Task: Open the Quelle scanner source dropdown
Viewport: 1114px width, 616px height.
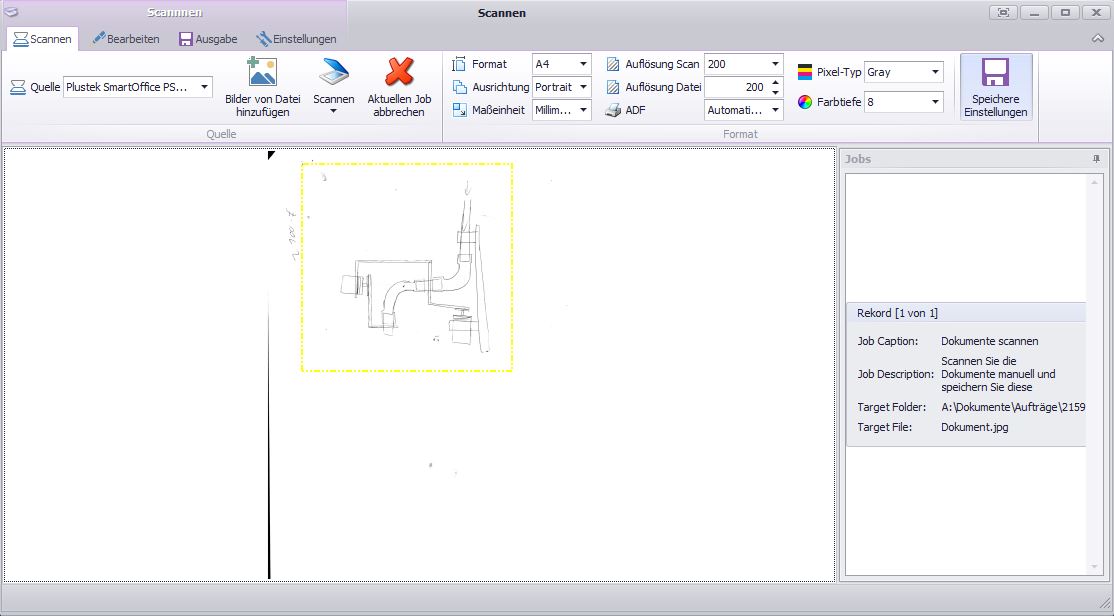Action: pyautogui.click(x=204, y=87)
